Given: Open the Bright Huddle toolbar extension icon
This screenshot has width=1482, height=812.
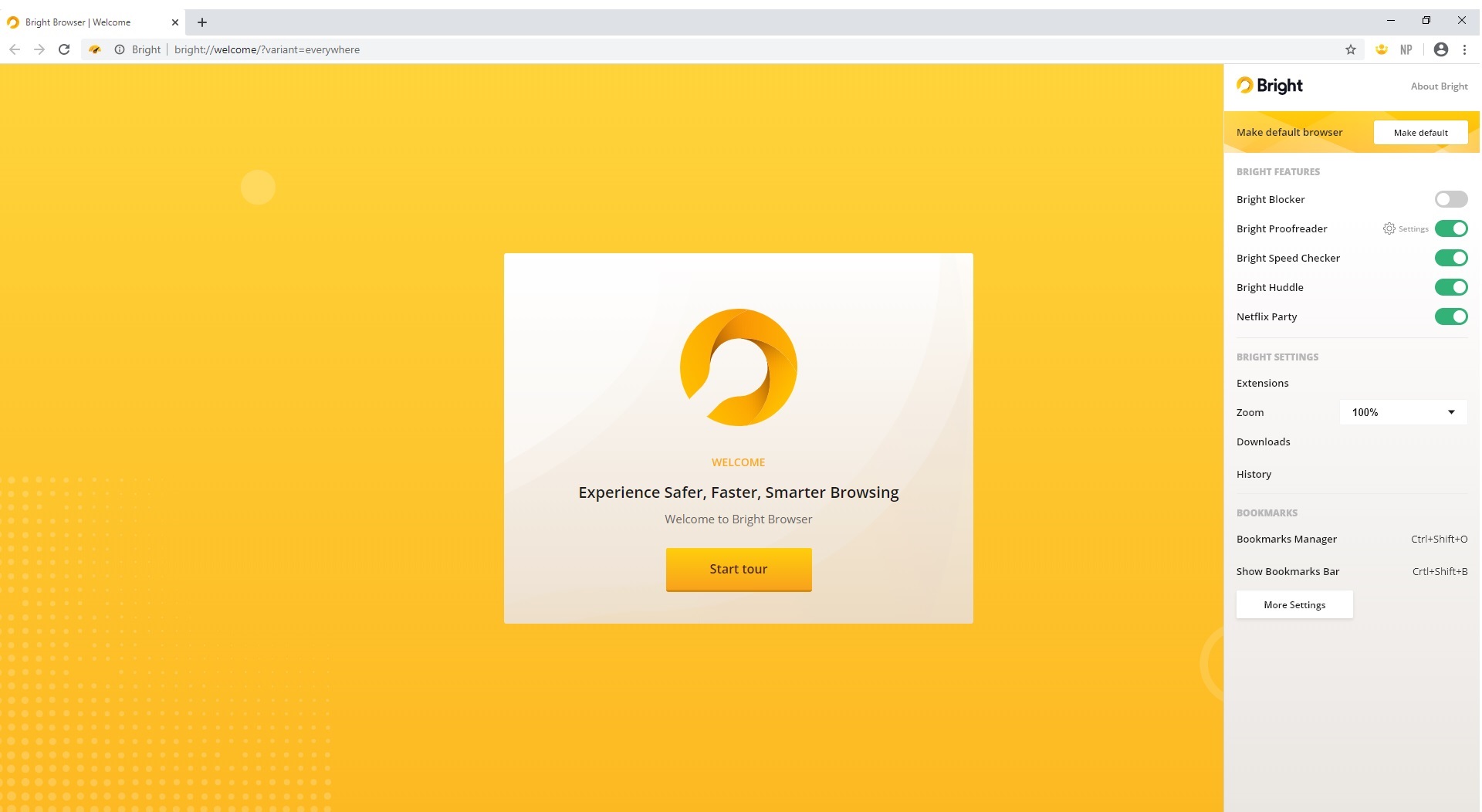Looking at the screenshot, I should coord(1382,49).
